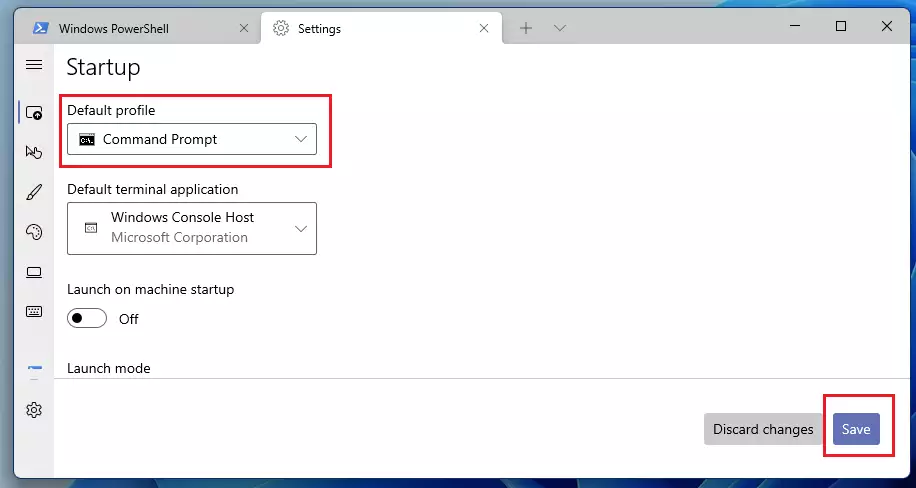Close the Terminal window
Image resolution: width=916 pixels, height=488 pixels.
[x=887, y=26]
